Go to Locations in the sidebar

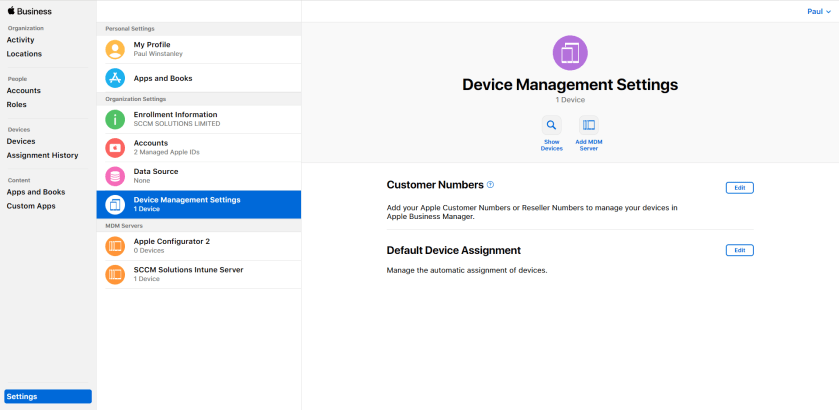coord(24,54)
